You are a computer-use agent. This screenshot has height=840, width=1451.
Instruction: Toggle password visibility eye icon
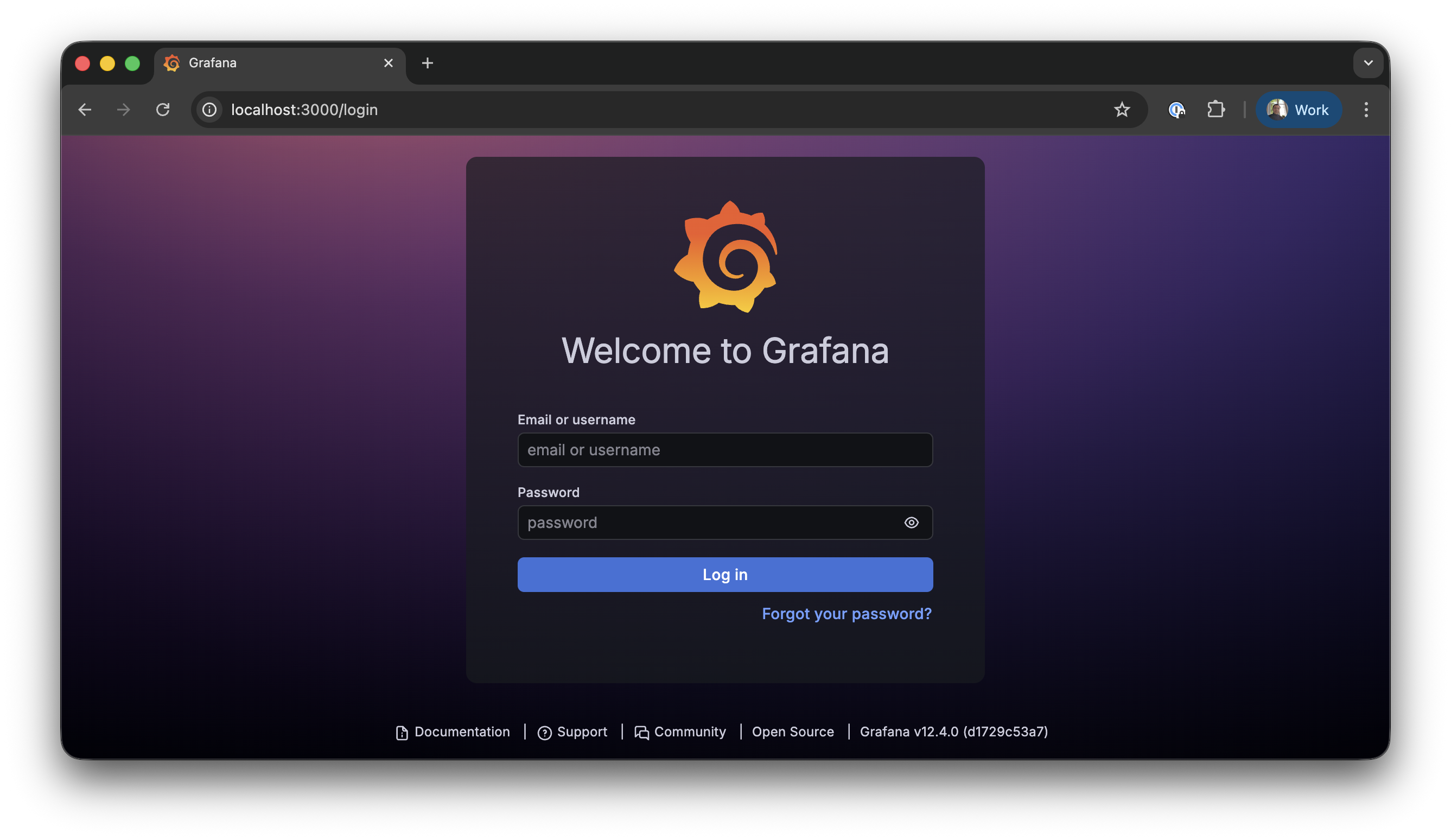(911, 523)
